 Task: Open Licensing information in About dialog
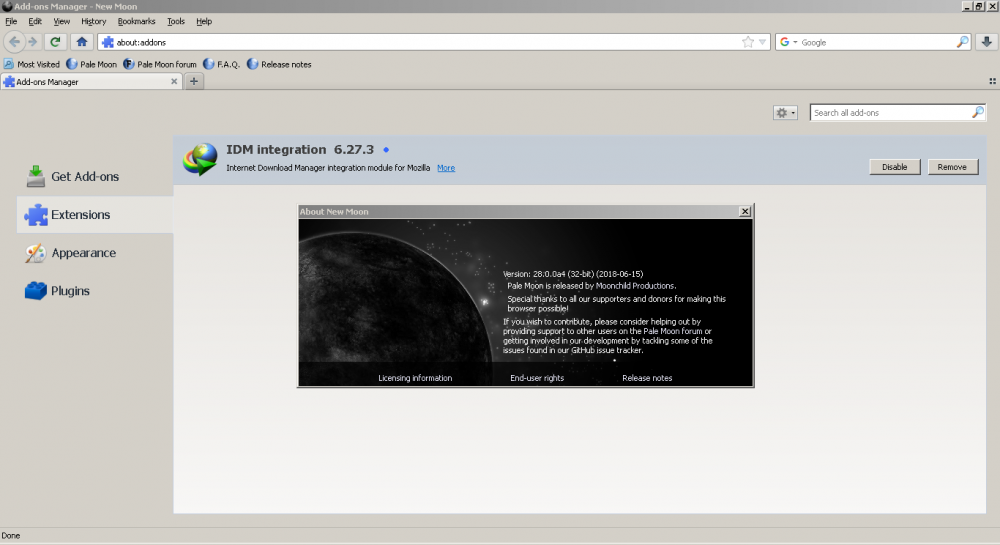point(415,378)
